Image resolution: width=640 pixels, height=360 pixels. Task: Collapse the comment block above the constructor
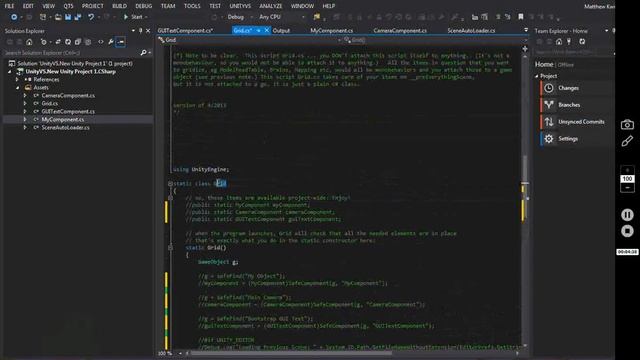click(x=170, y=198)
